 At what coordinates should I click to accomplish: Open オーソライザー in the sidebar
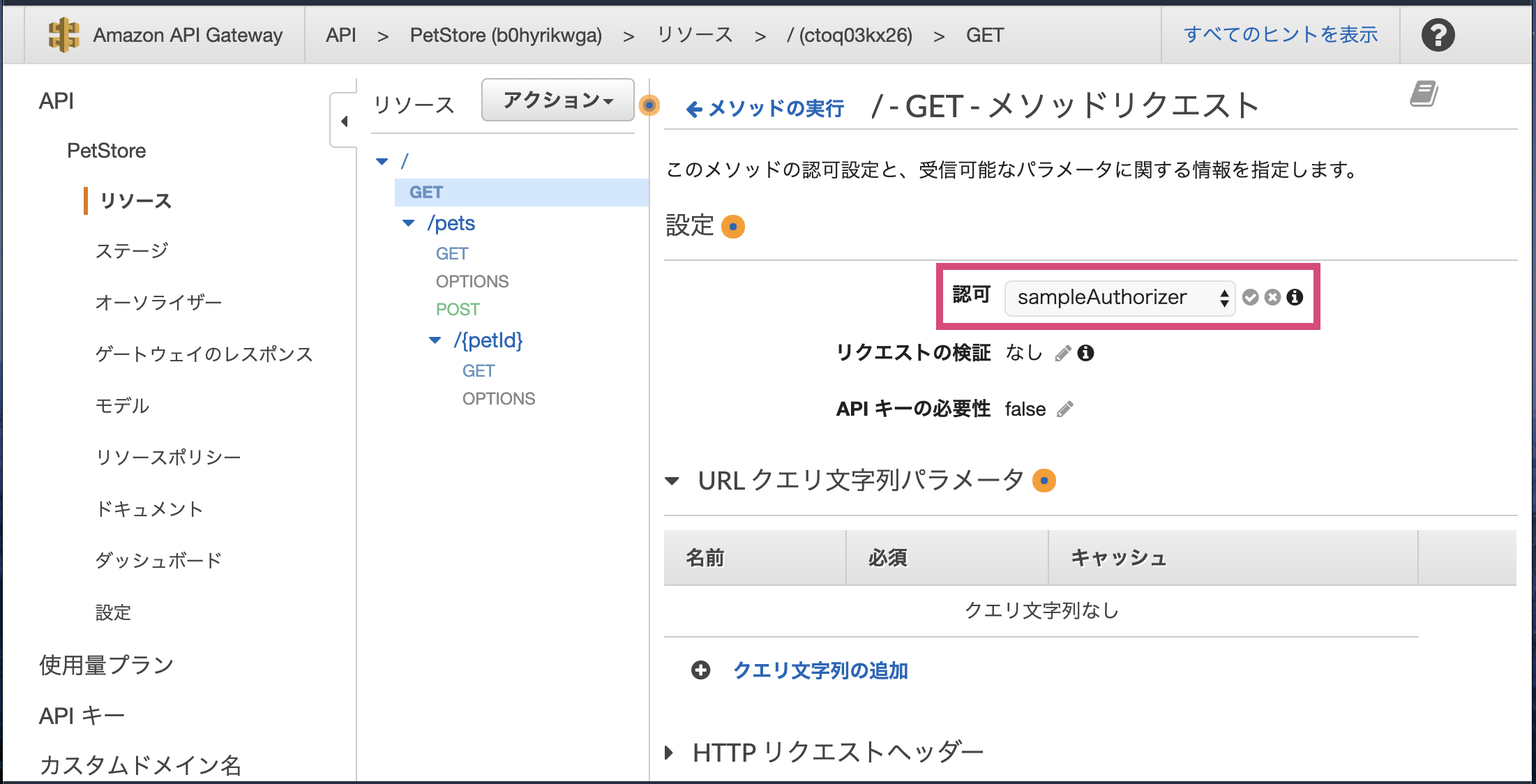point(158,302)
